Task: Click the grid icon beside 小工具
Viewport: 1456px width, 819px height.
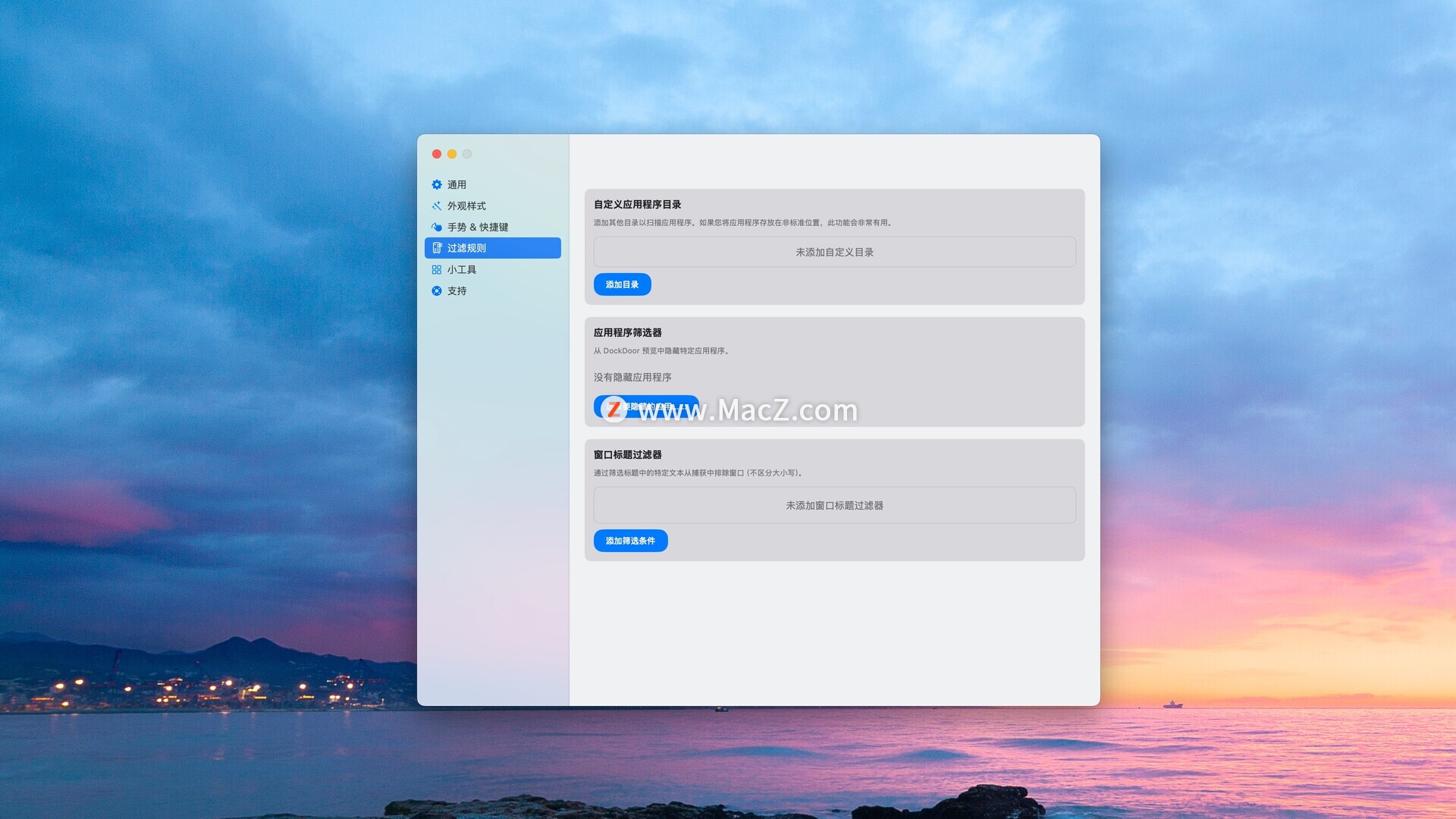Action: click(437, 269)
